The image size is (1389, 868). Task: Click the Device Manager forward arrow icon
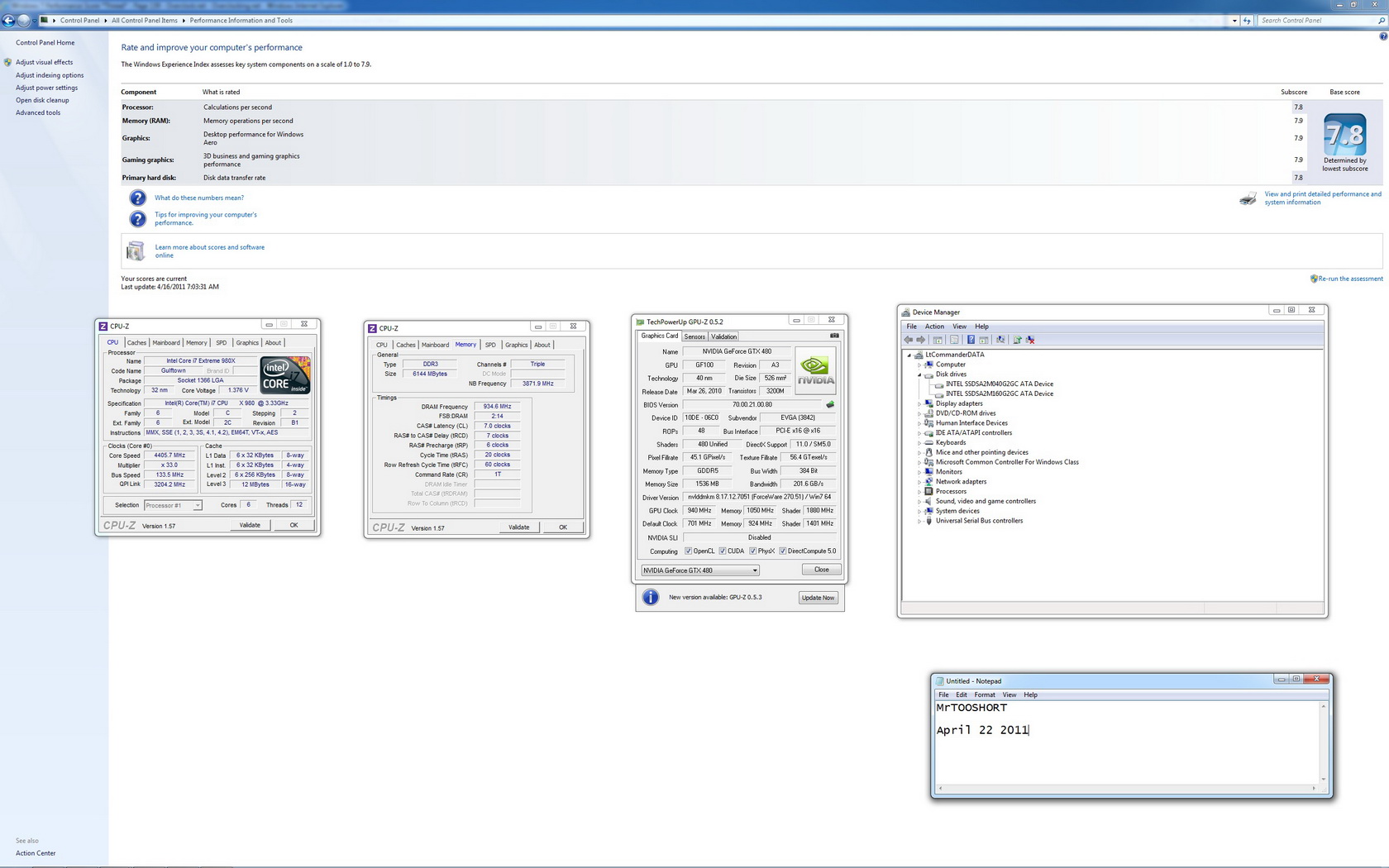click(921, 340)
